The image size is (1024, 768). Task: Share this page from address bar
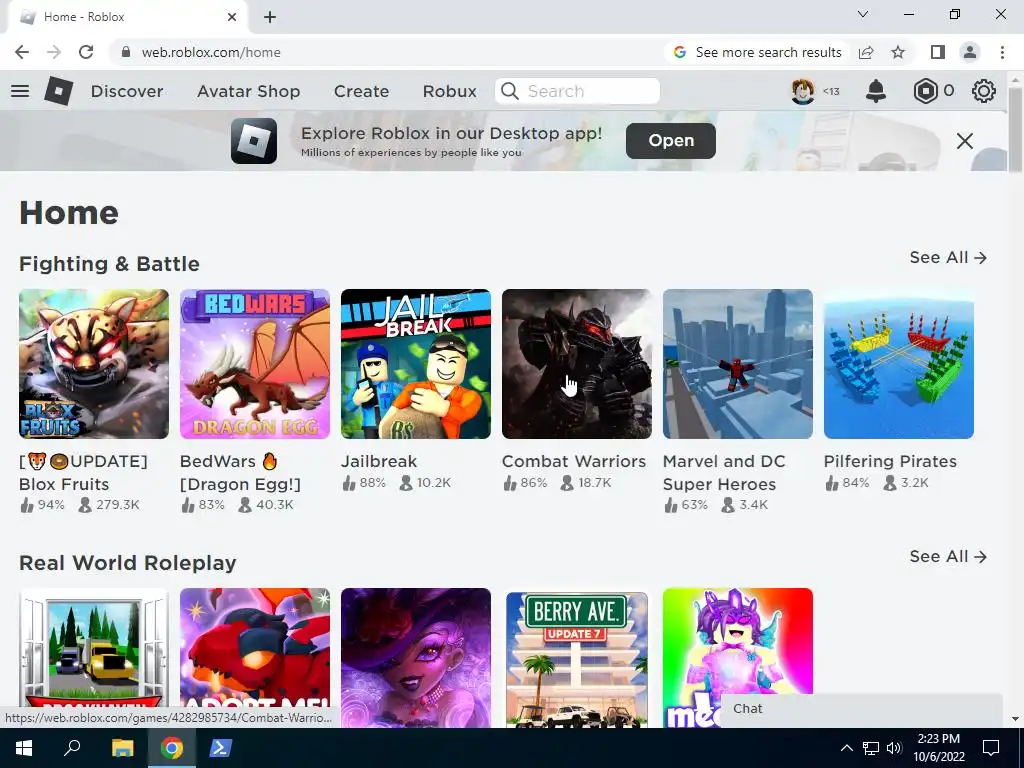[x=866, y=52]
